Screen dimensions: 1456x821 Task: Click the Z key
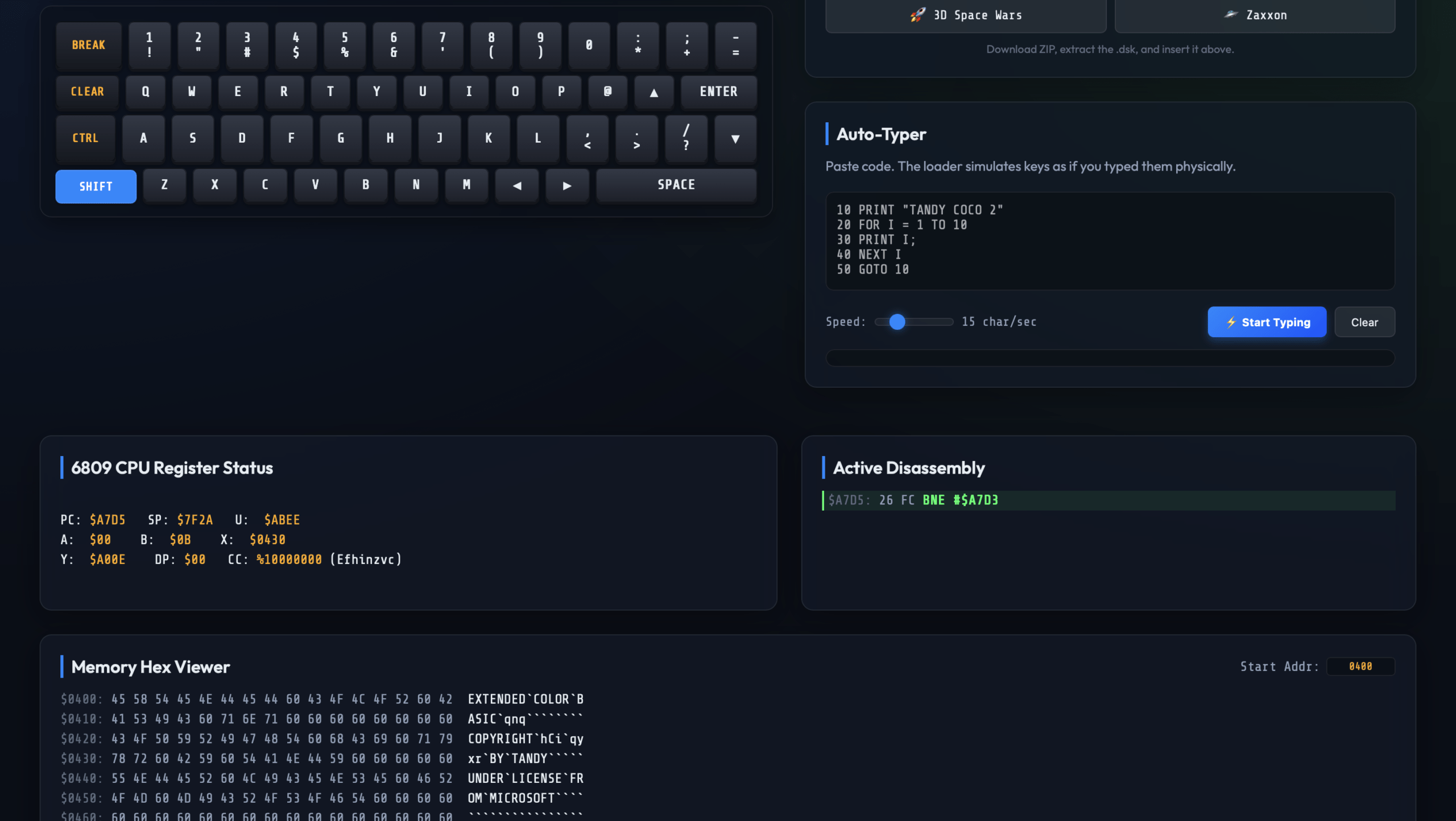coord(164,185)
